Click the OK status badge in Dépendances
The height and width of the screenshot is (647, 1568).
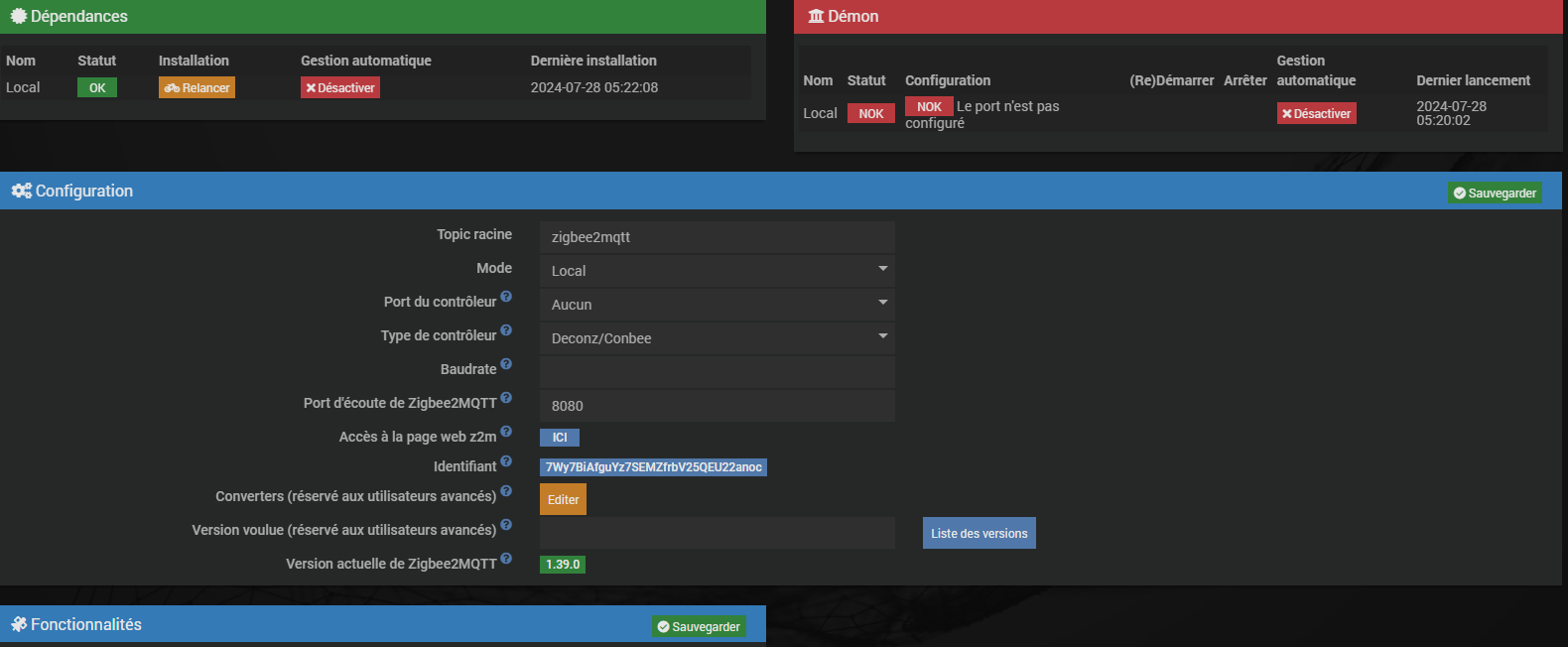(97, 87)
